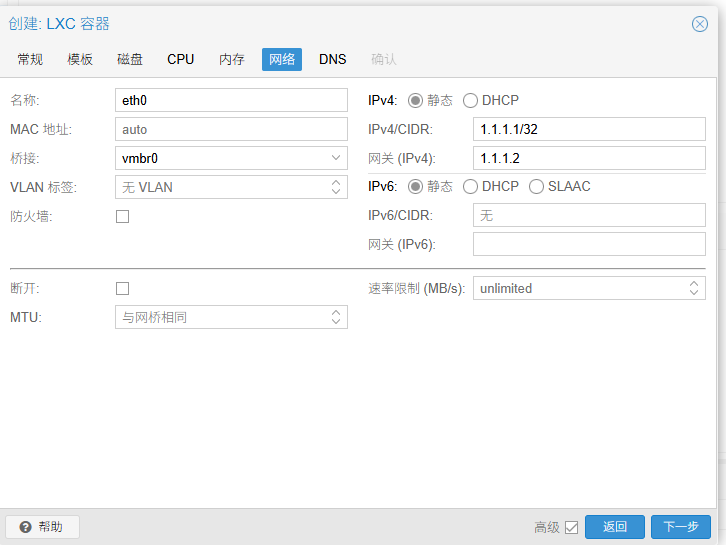This screenshot has width=726, height=545.
Task: Click the 名称 field containing eth0
Action: tap(232, 100)
